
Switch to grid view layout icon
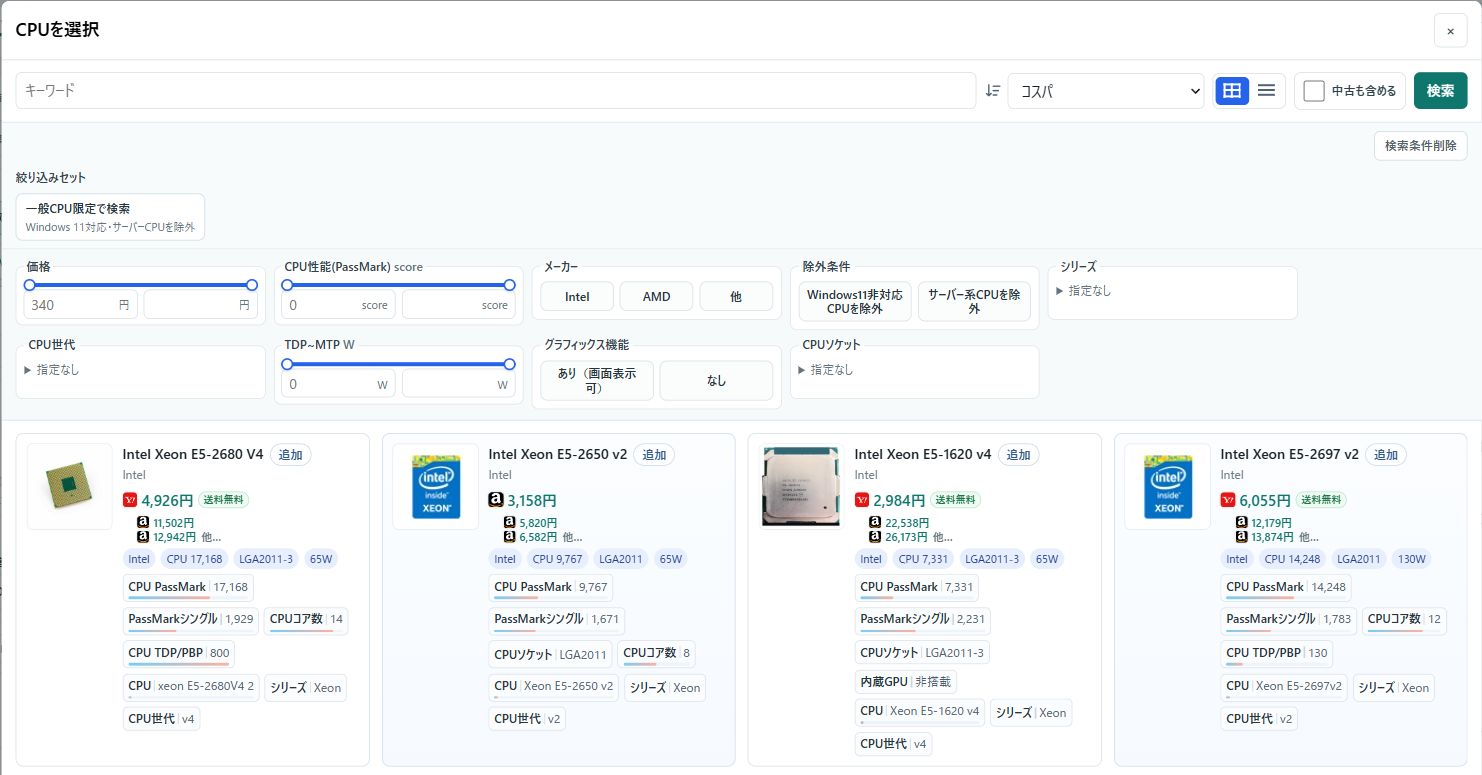click(1232, 90)
